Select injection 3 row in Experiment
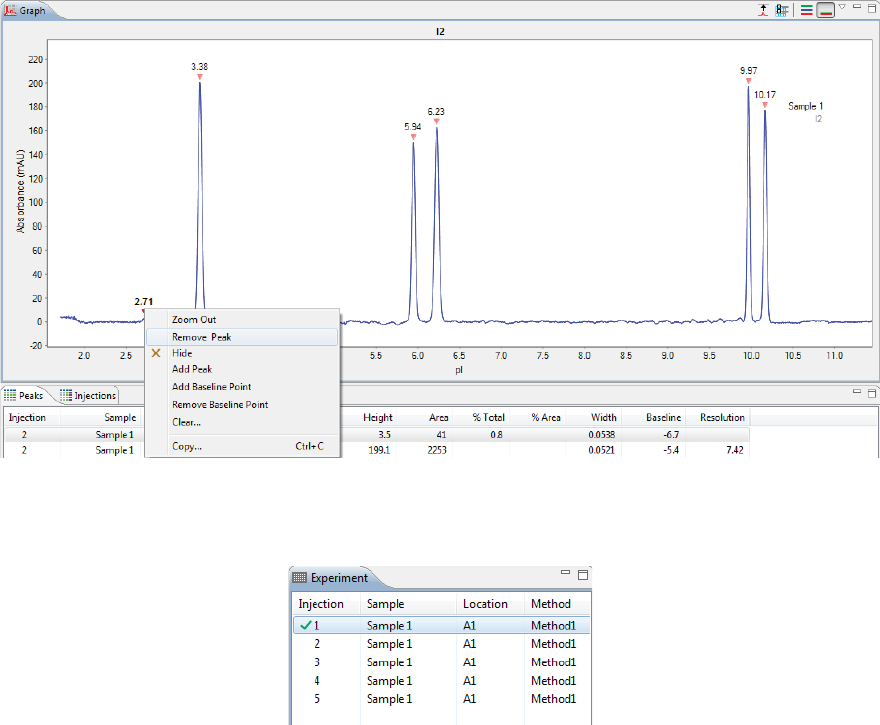Screen dimensions: 880x725 pyautogui.click(x=442, y=662)
